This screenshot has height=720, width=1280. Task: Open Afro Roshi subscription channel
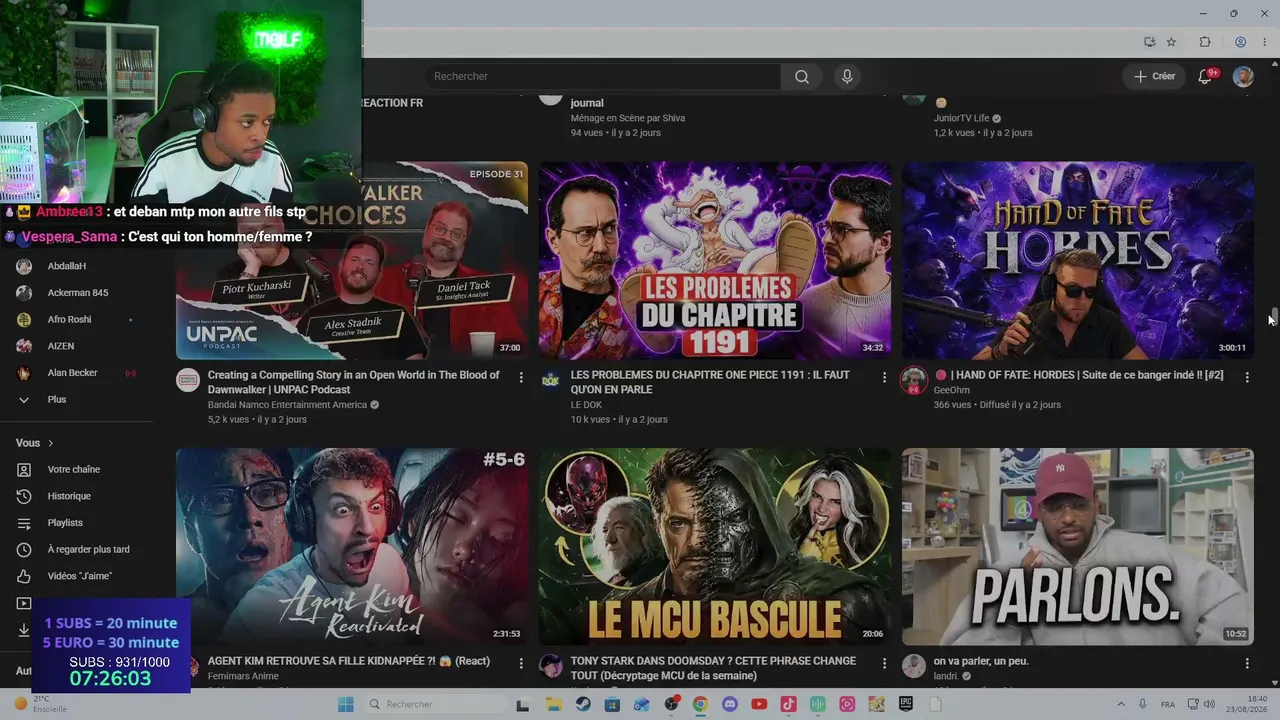coord(69,319)
